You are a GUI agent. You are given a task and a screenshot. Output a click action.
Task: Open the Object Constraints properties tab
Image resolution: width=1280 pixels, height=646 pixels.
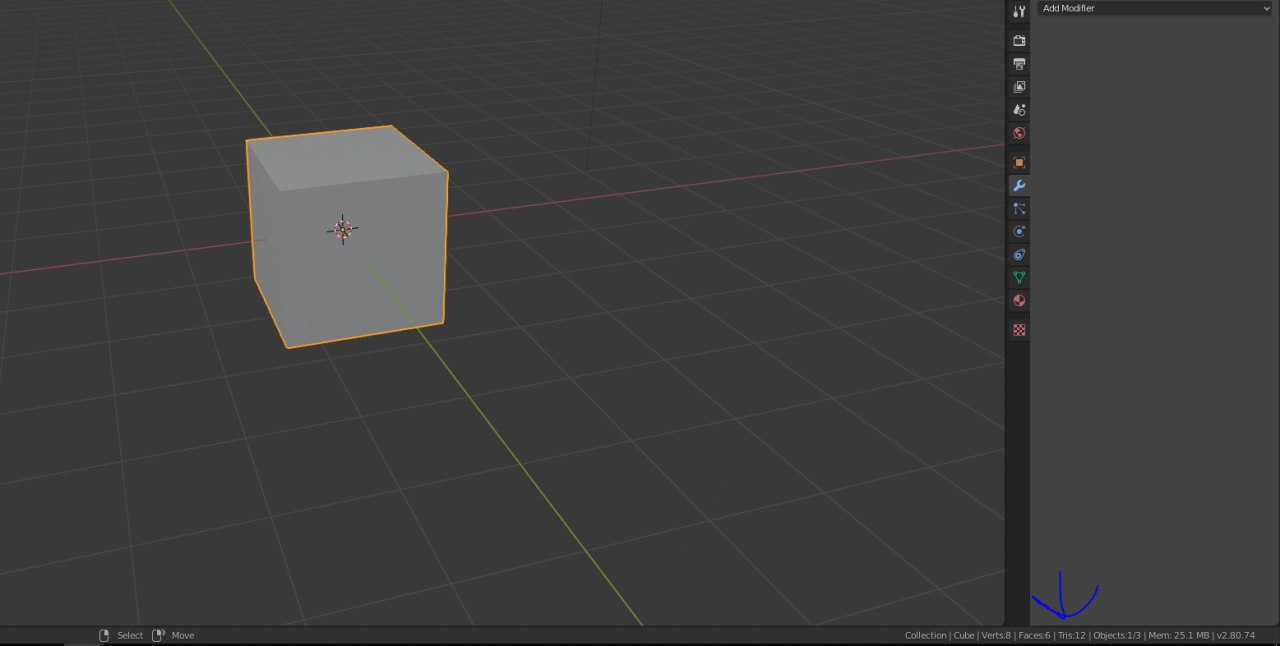pyautogui.click(x=1019, y=254)
